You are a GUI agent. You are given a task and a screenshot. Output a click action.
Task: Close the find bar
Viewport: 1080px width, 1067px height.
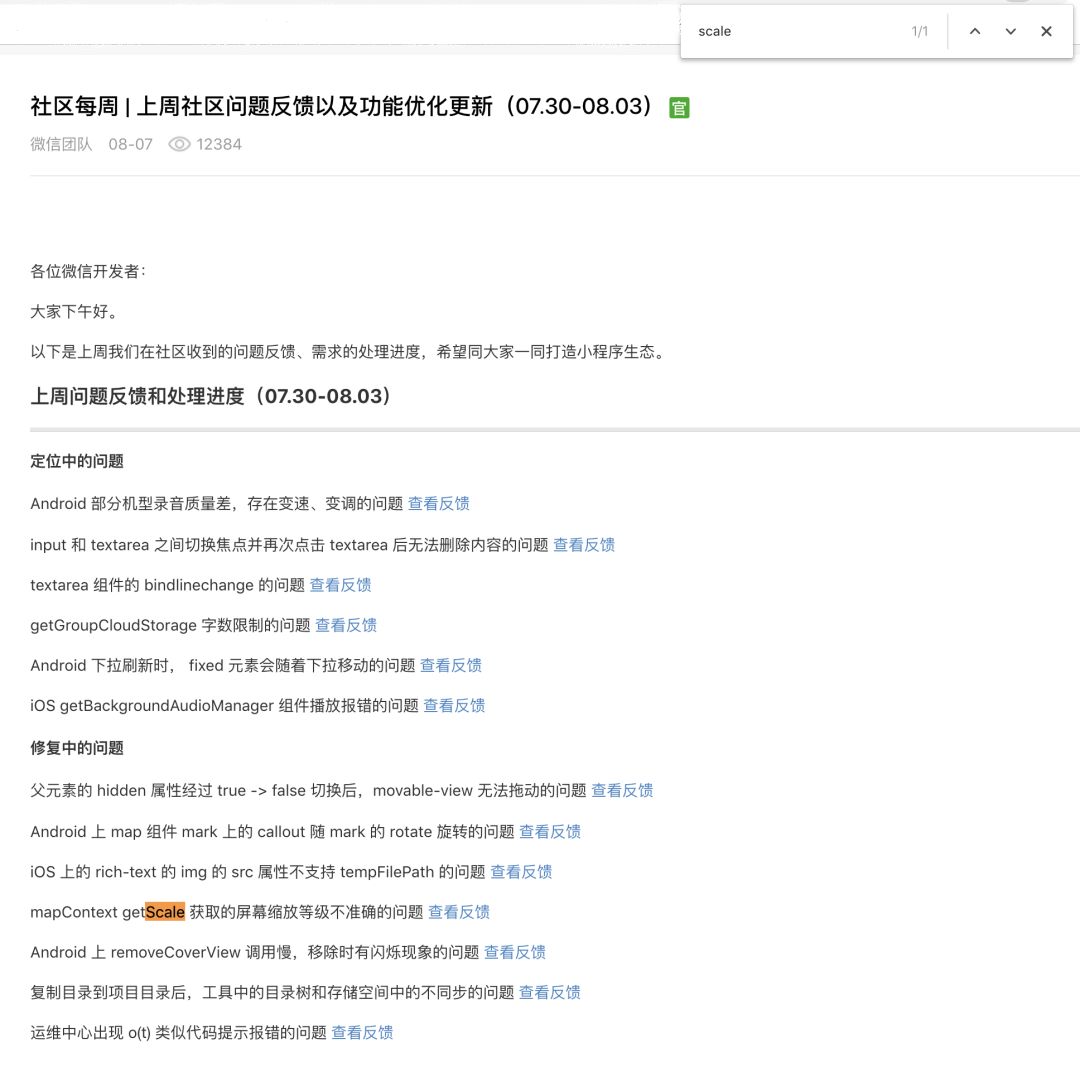[x=1046, y=31]
